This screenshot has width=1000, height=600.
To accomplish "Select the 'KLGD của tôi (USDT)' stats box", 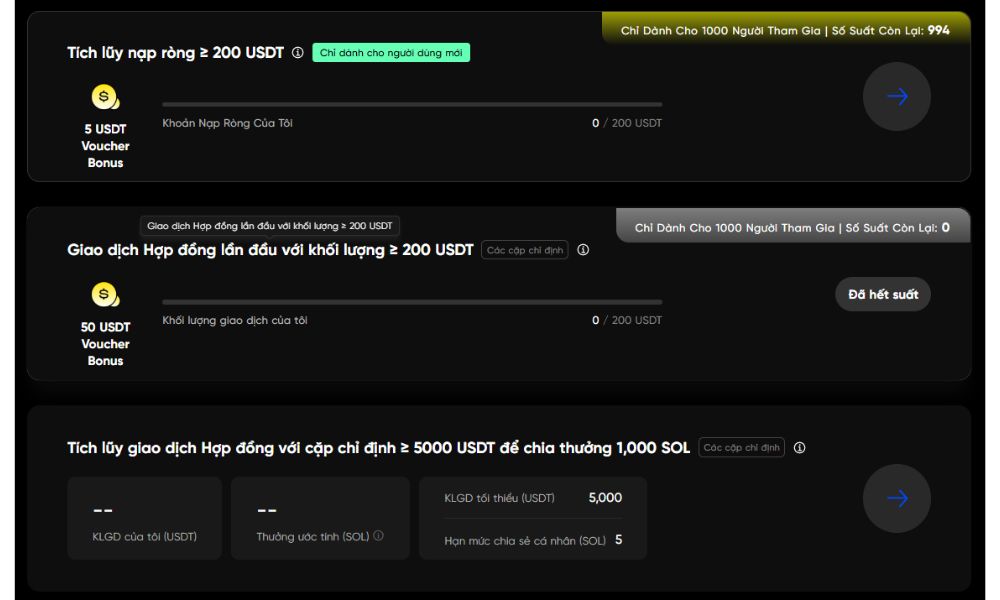I will click(145, 518).
